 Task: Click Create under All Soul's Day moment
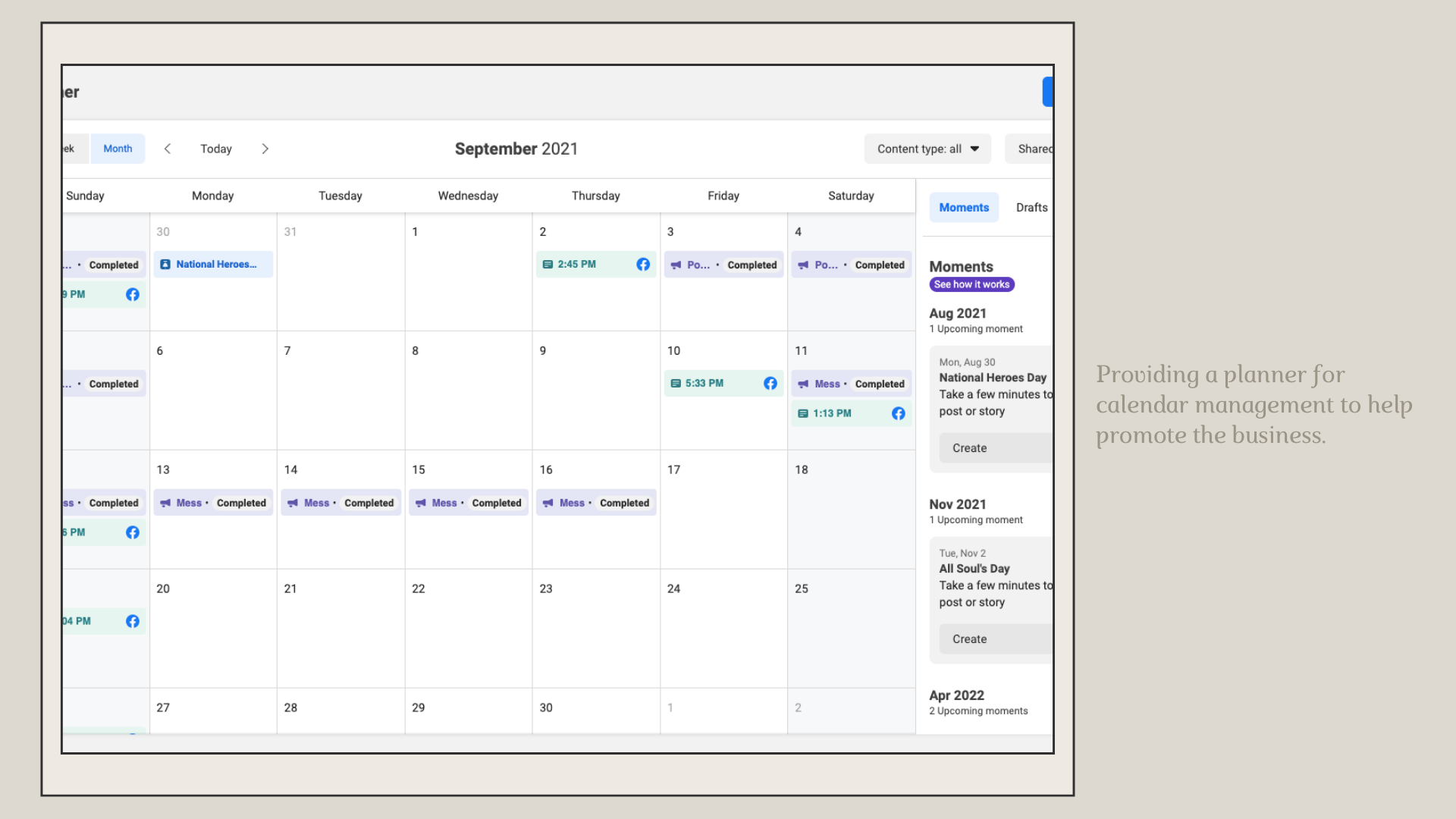coord(970,639)
